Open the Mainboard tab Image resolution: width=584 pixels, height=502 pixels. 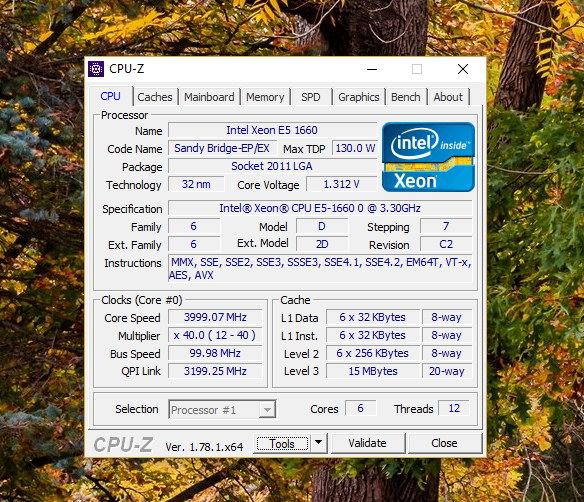click(x=209, y=97)
